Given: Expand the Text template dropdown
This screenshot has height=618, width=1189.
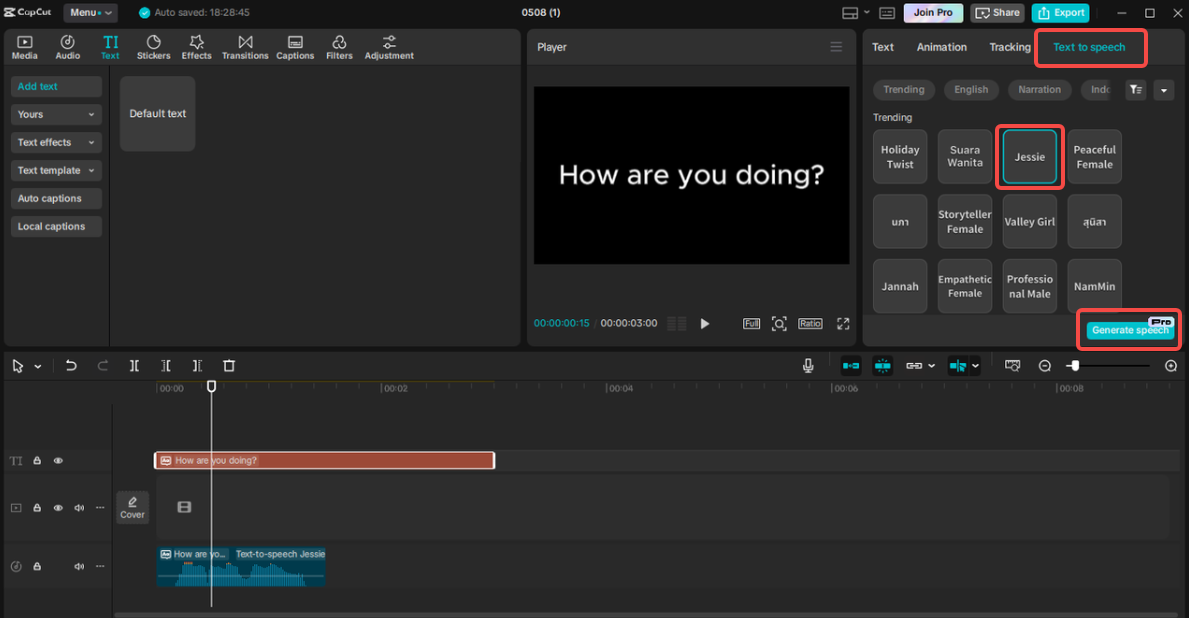Looking at the screenshot, I should [x=55, y=170].
